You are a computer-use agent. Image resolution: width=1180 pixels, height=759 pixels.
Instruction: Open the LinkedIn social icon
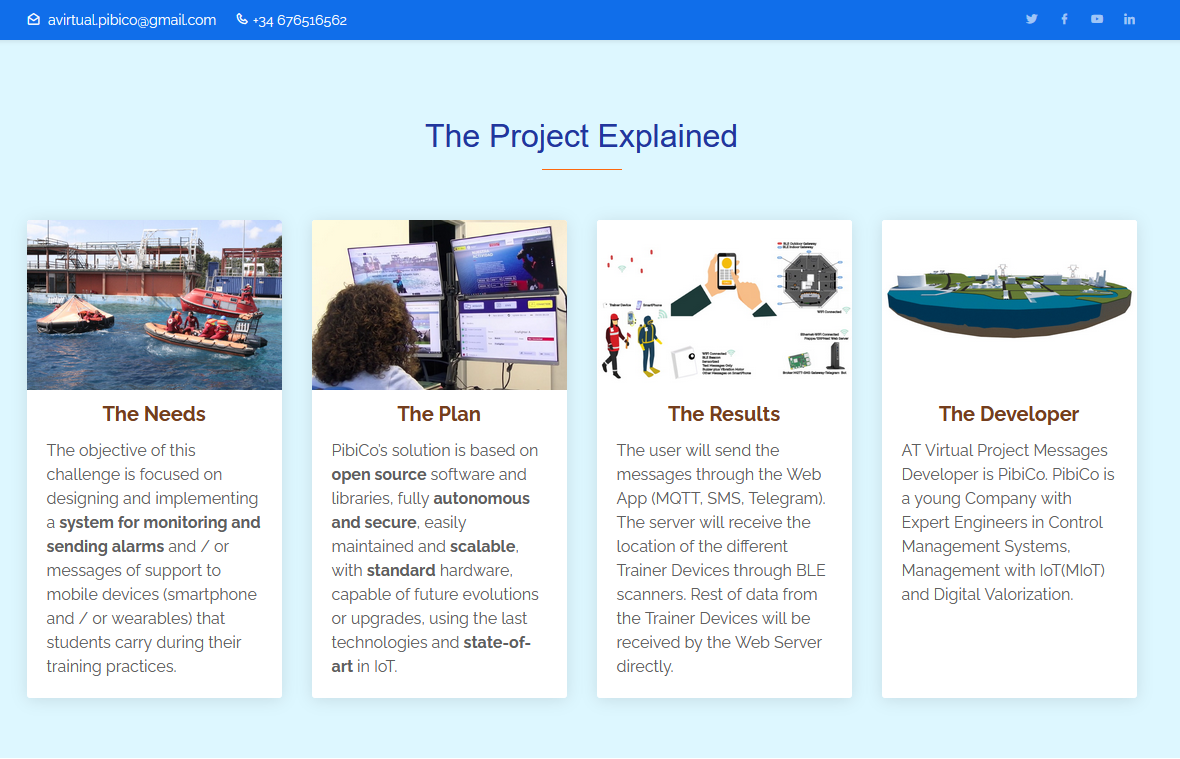point(1130,20)
